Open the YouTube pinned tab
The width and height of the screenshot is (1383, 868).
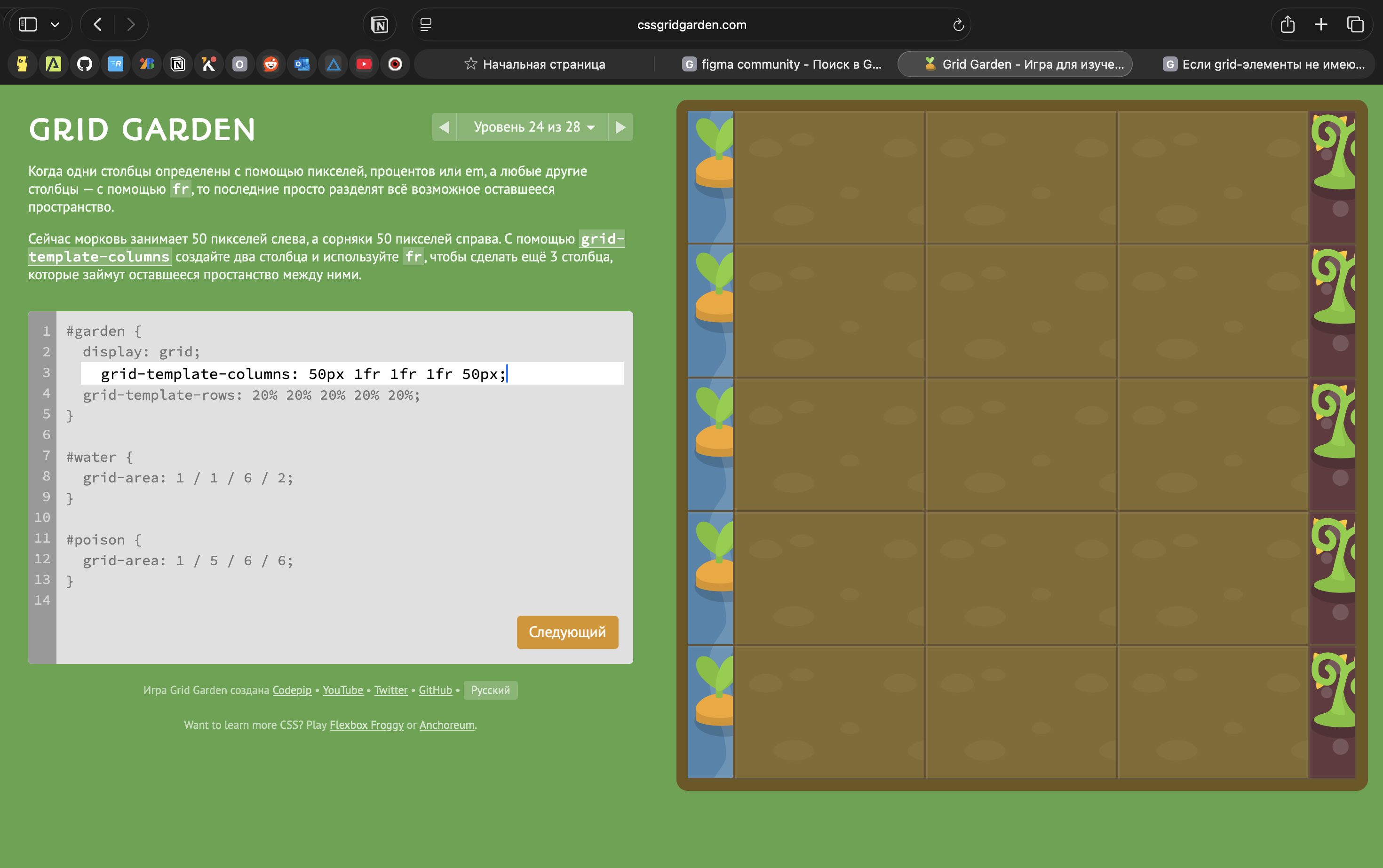[364, 64]
